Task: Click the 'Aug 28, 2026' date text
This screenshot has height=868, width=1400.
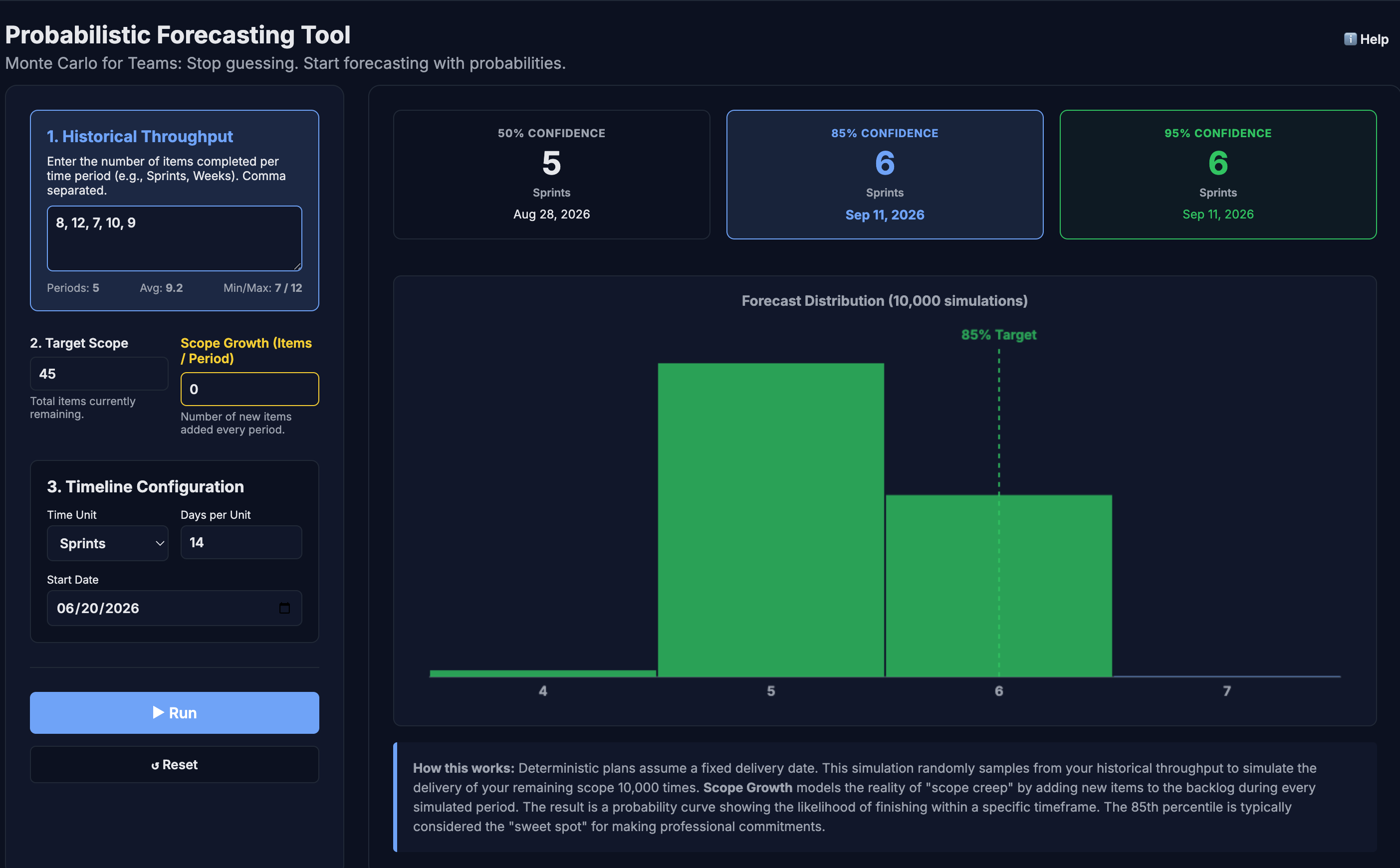Action: pyautogui.click(x=552, y=214)
